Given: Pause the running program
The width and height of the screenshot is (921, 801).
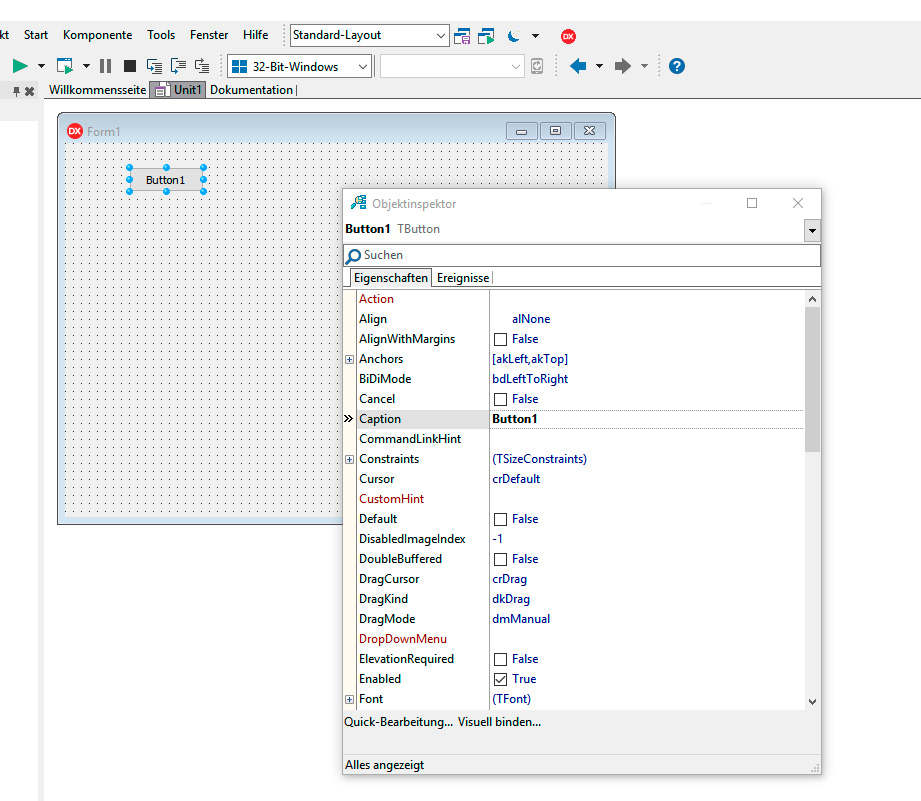Looking at the screenshot, I should click(106, 66).
